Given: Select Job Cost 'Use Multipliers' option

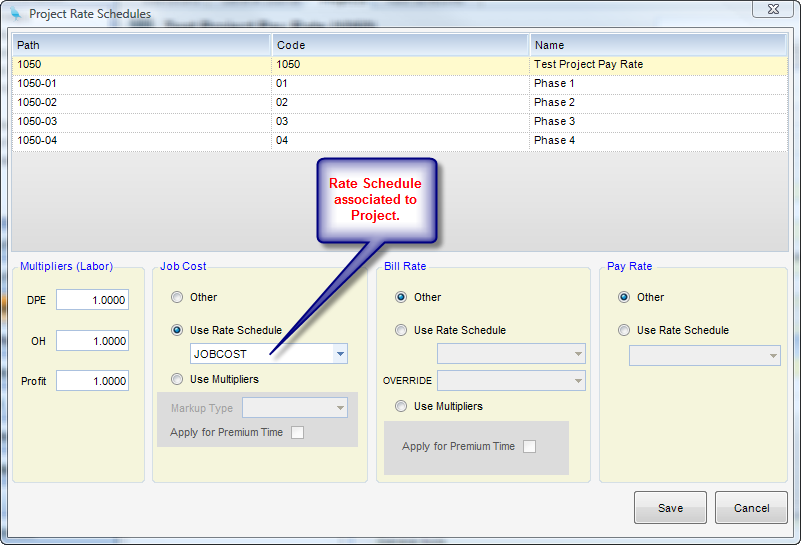Looking at the screenshot, I should 177,379.
